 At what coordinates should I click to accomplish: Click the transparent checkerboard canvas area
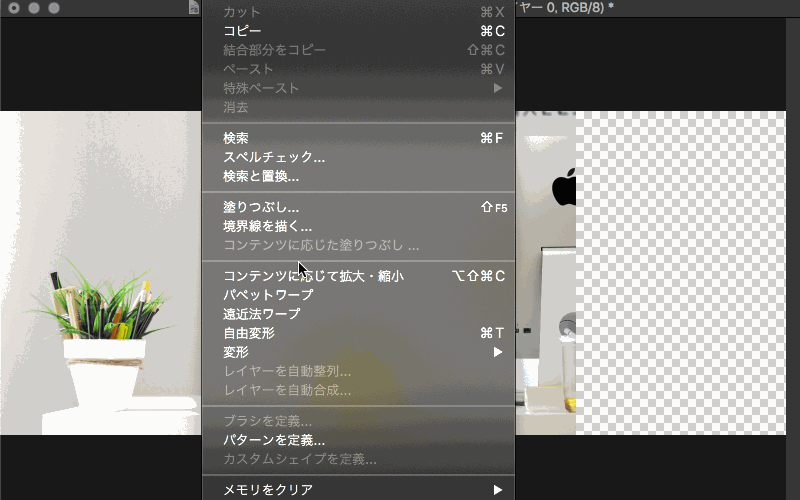[681, 272]
